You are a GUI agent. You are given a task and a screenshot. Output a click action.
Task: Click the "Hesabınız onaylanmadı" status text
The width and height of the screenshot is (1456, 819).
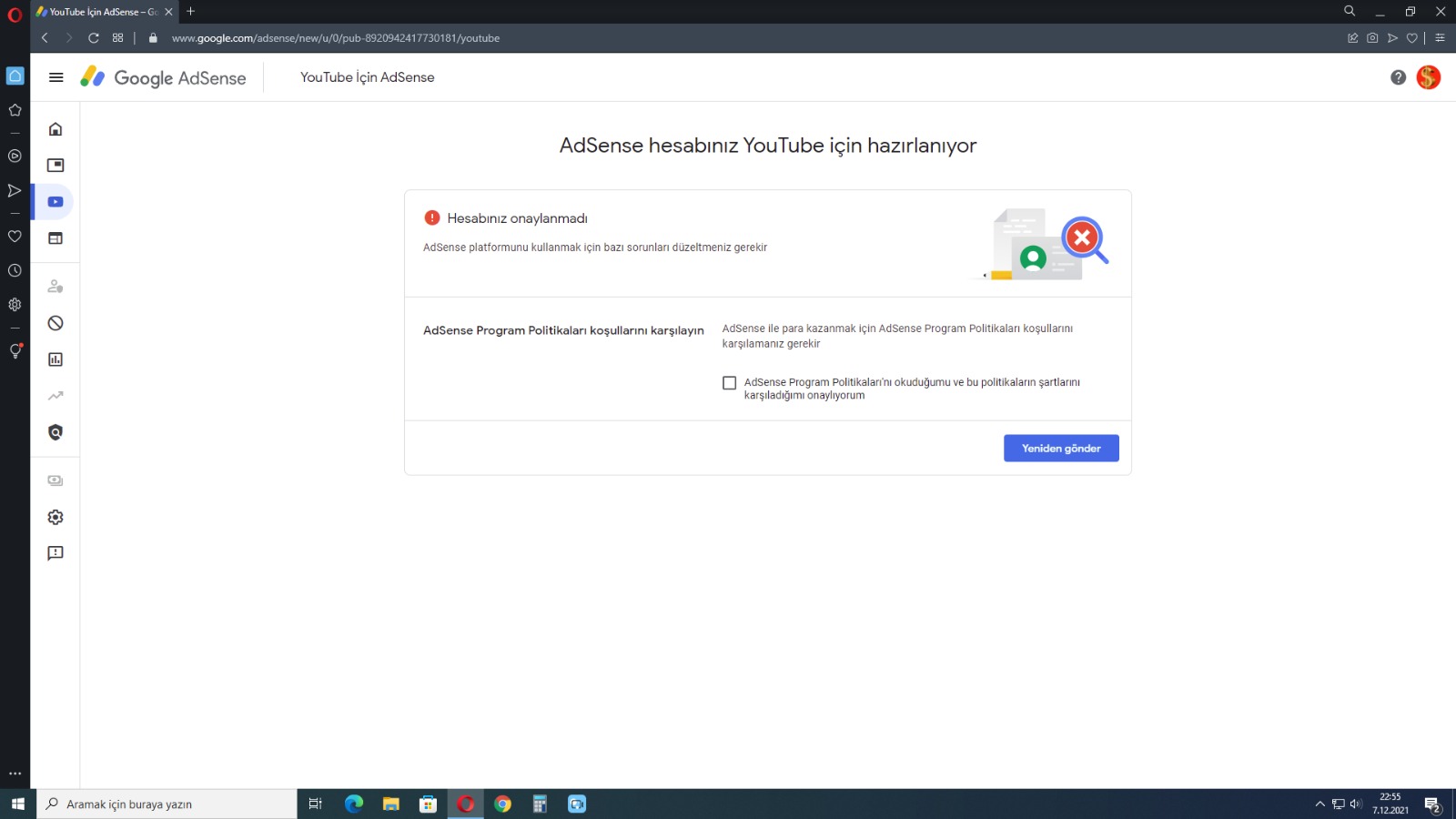(x=517, y=218)
